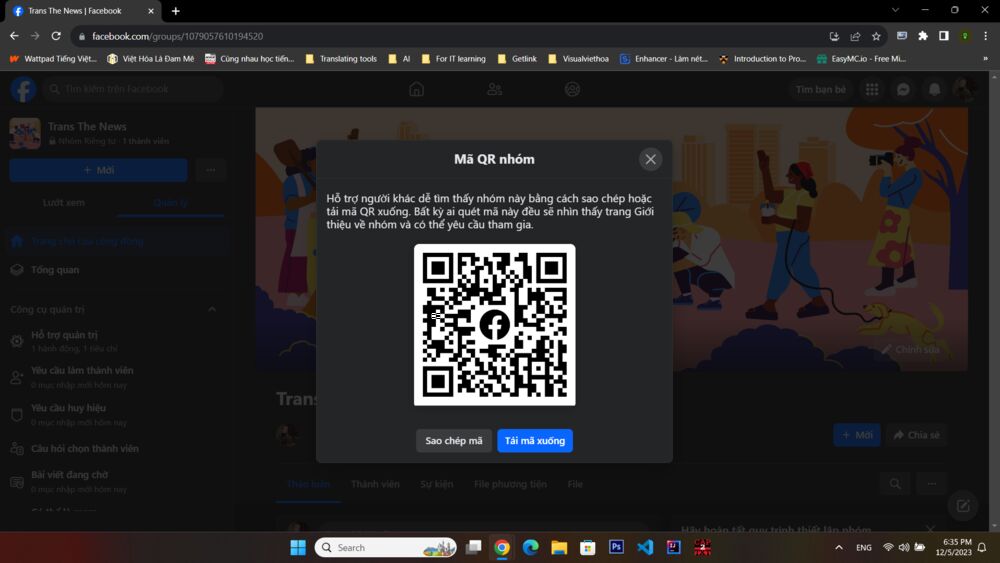Open the Messenger icon

pyautogui.click(x=903, y=89)
